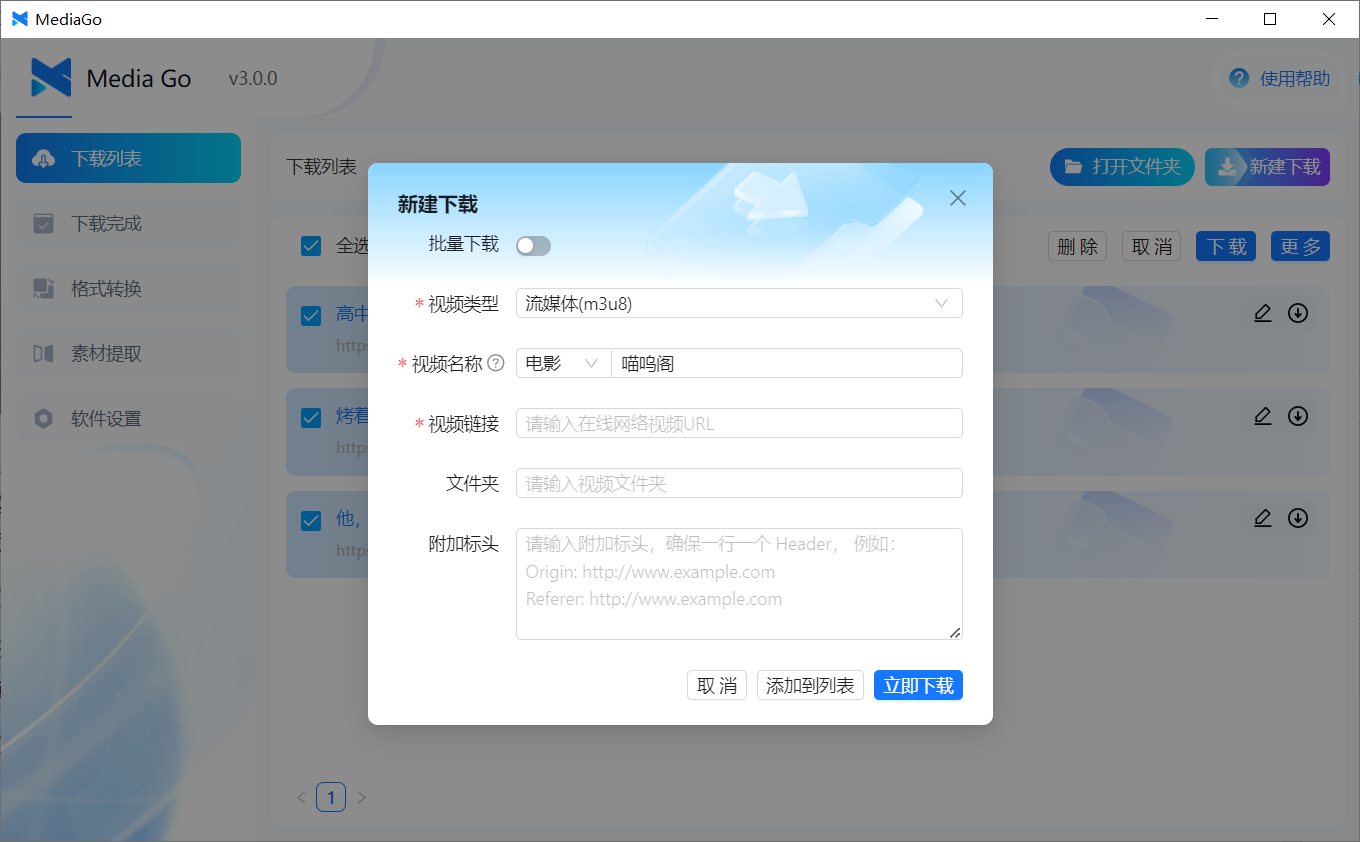Select 素材提取 in the sidebar
The image size is (1360, 842).
pos(128,353)
